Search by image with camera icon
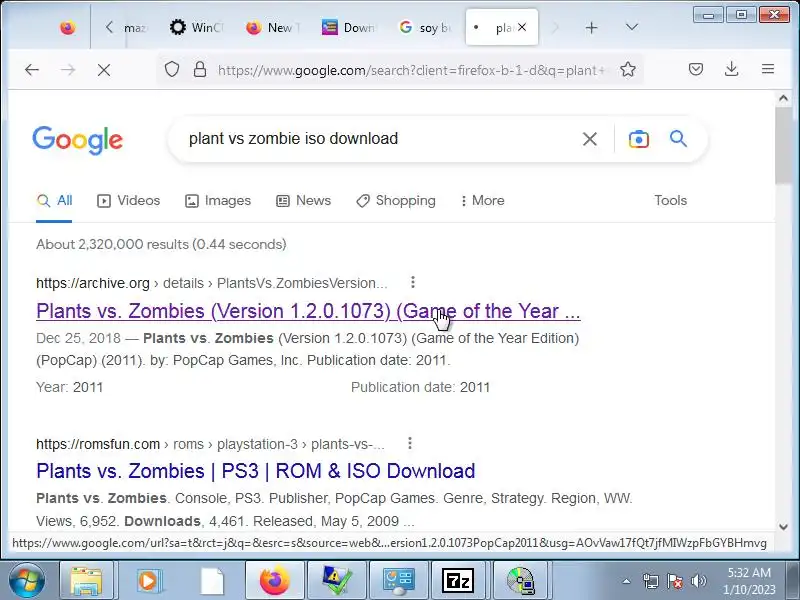 638,139
